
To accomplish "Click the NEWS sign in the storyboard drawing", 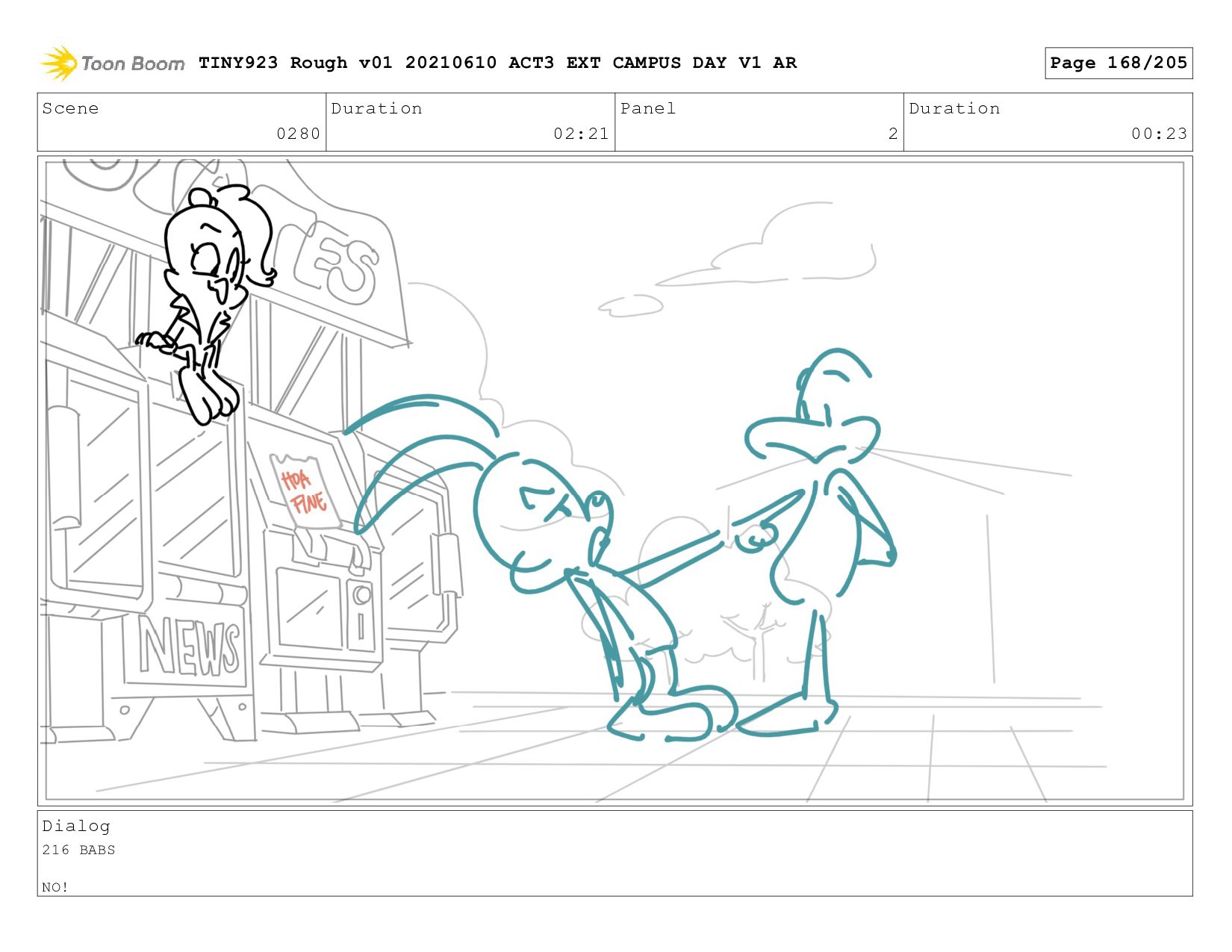I will pos(190,647).
